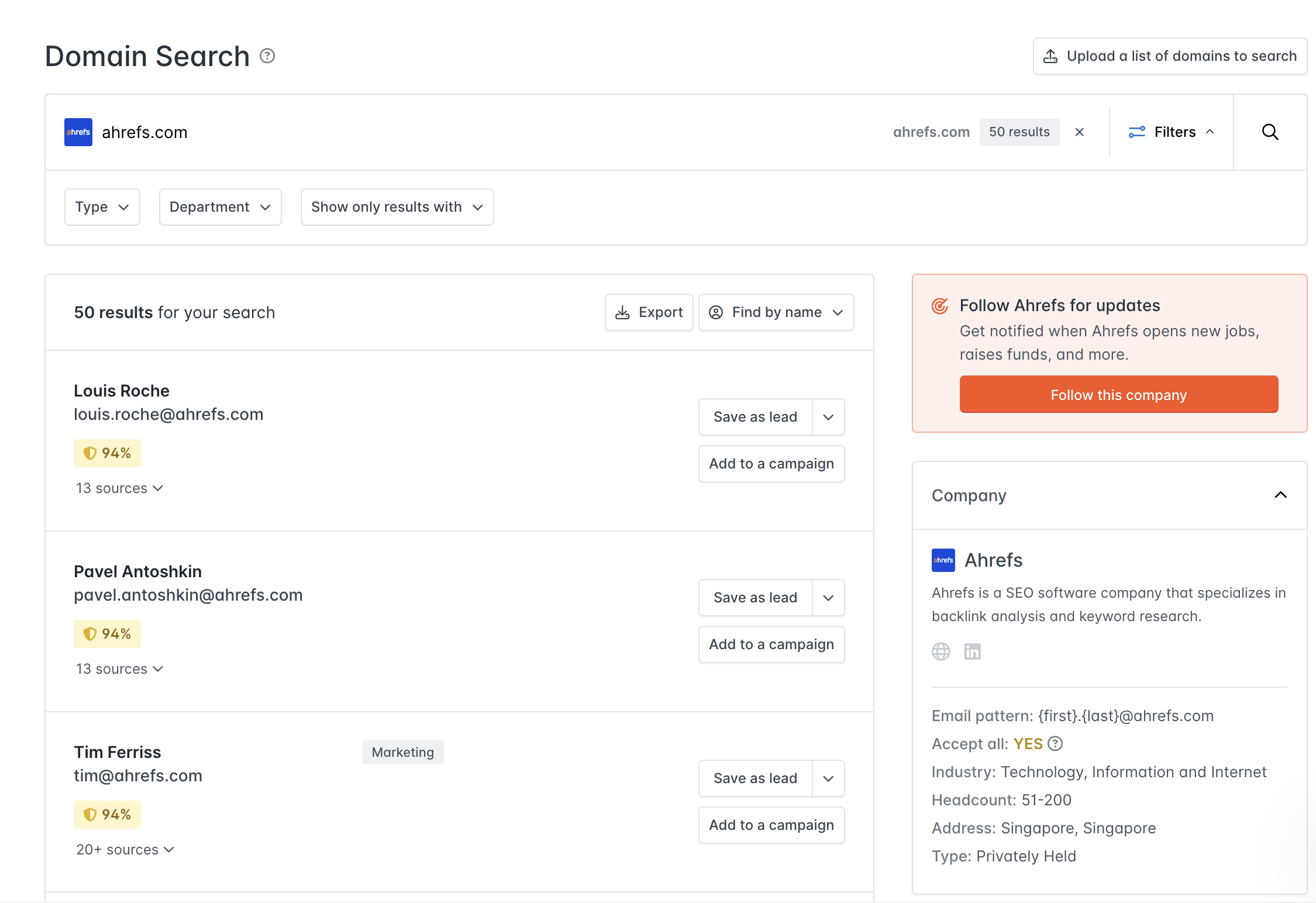Click the Accept all: YES value

(1028, 744)
